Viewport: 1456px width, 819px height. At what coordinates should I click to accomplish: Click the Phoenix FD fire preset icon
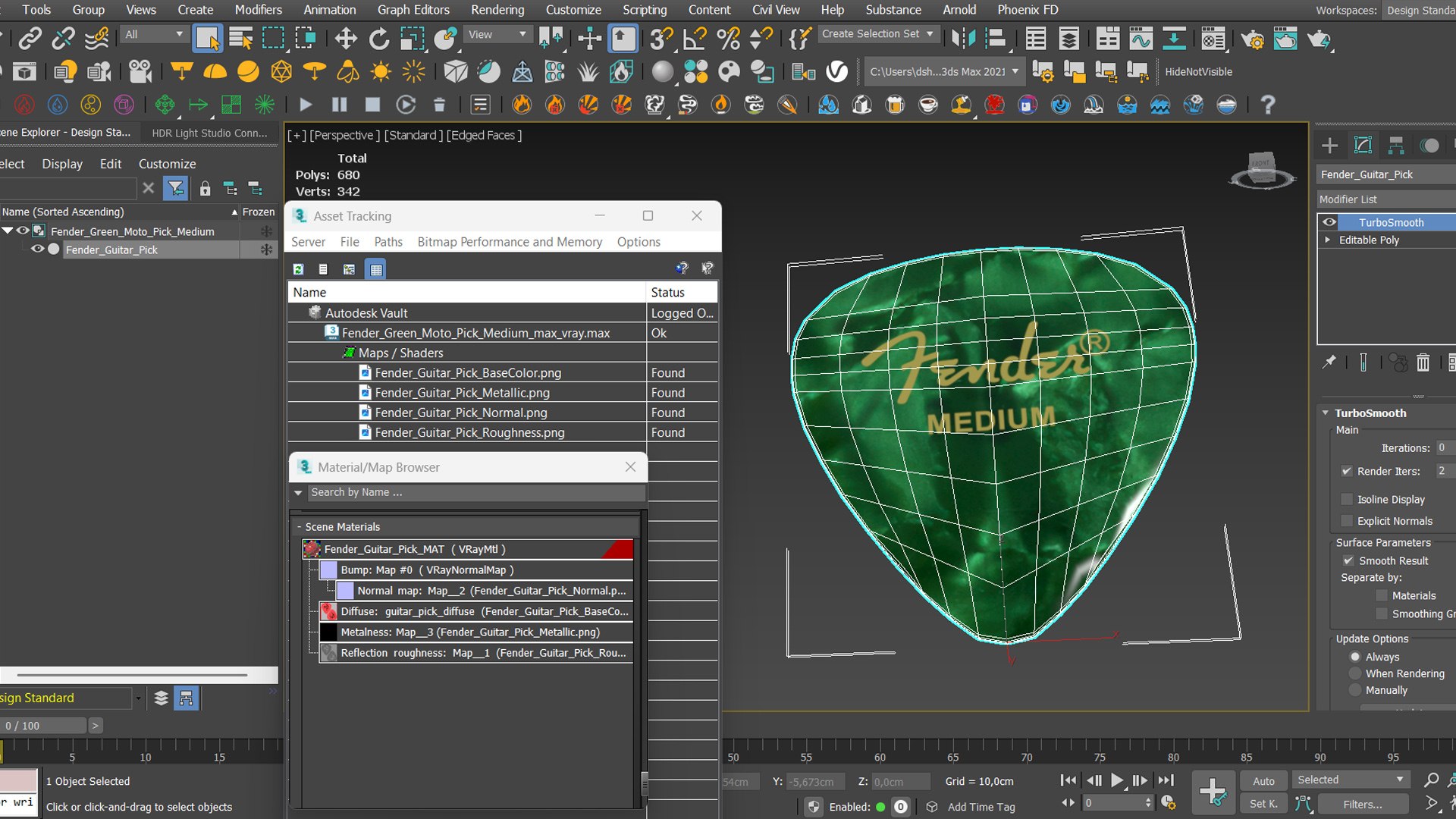tap(522, 105)
